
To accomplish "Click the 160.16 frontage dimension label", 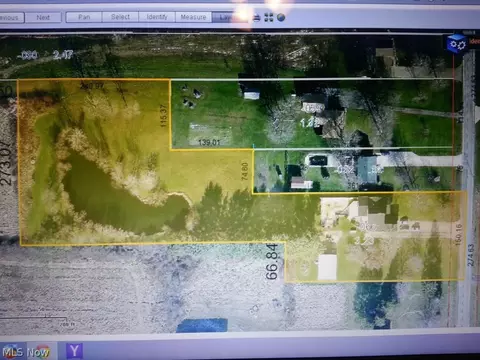I will point(459,235).
